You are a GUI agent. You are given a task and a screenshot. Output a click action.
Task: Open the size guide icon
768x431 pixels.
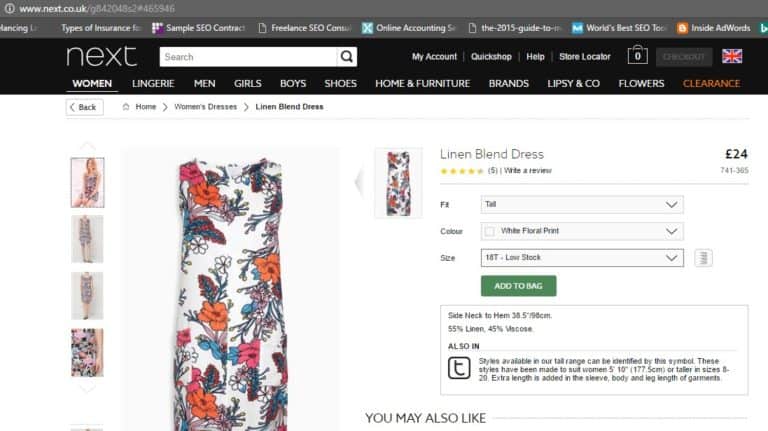(703, 258)
